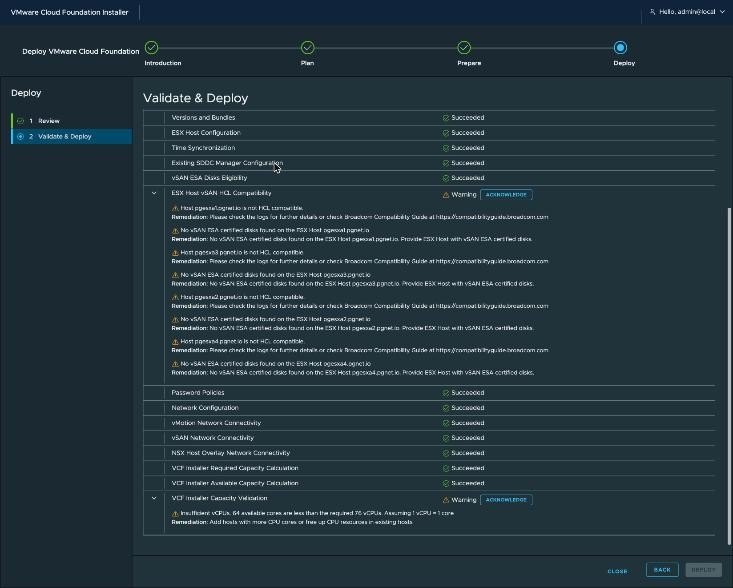
Task: Click the validation list vertical scrollbar
Action: pyautogui.click(x=729, y=376)
